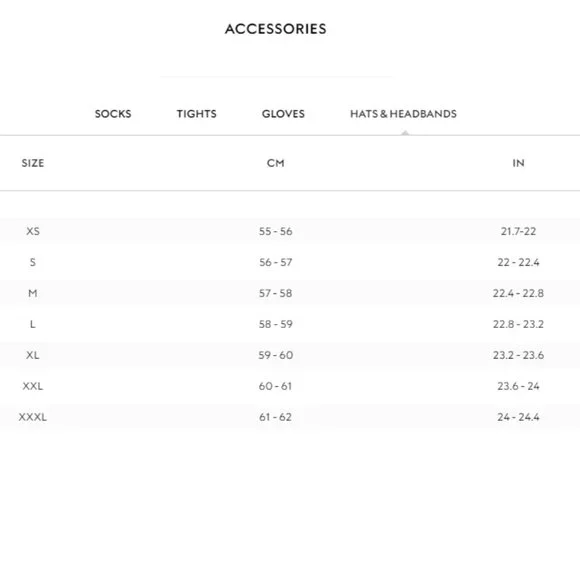Click the CM column header
This screenshot has height=580, width=580.
pyautogui.click(x=276, y=163)
